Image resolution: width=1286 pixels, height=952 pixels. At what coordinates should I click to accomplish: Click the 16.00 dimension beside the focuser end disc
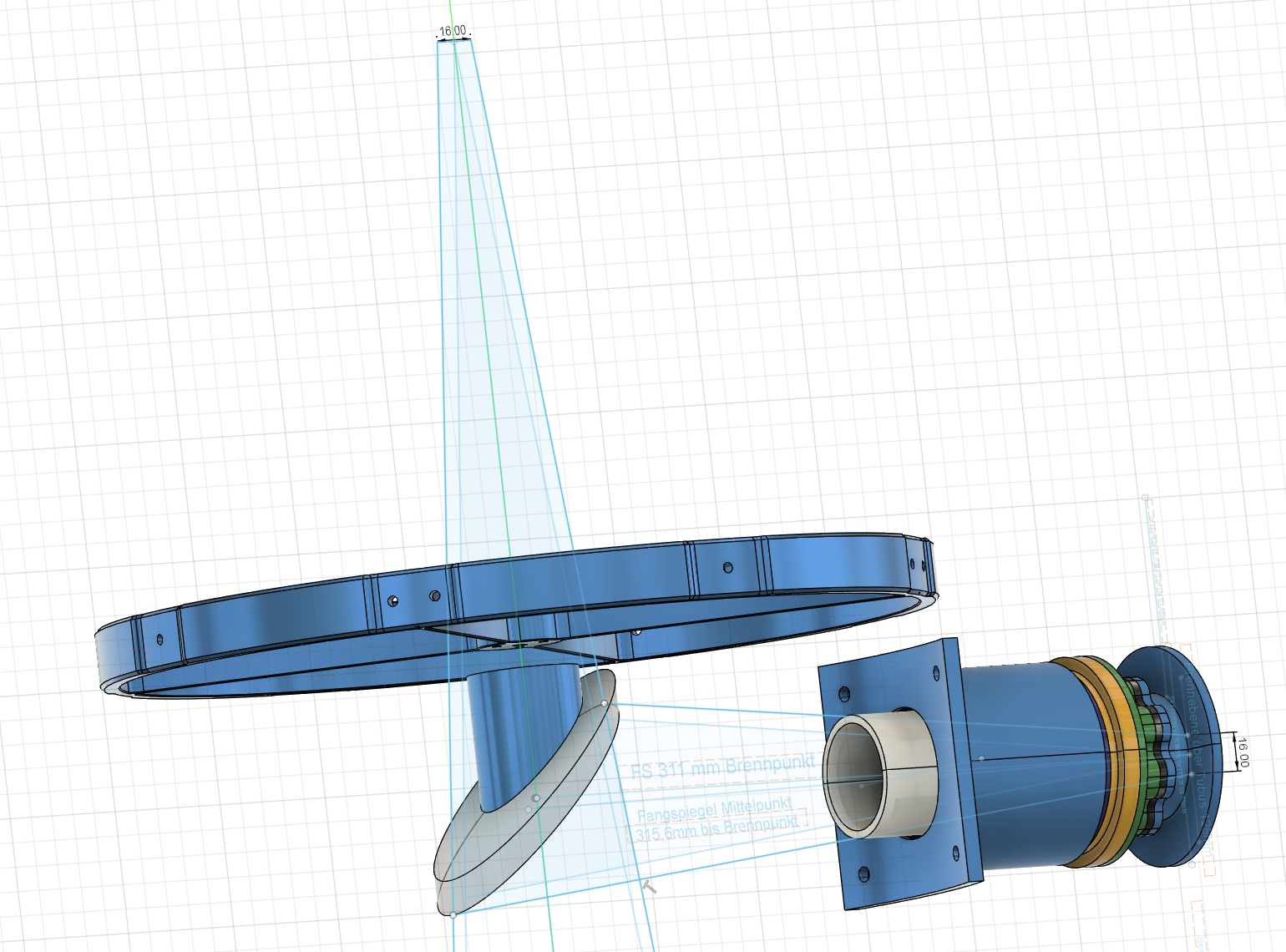pos(1243,752)
